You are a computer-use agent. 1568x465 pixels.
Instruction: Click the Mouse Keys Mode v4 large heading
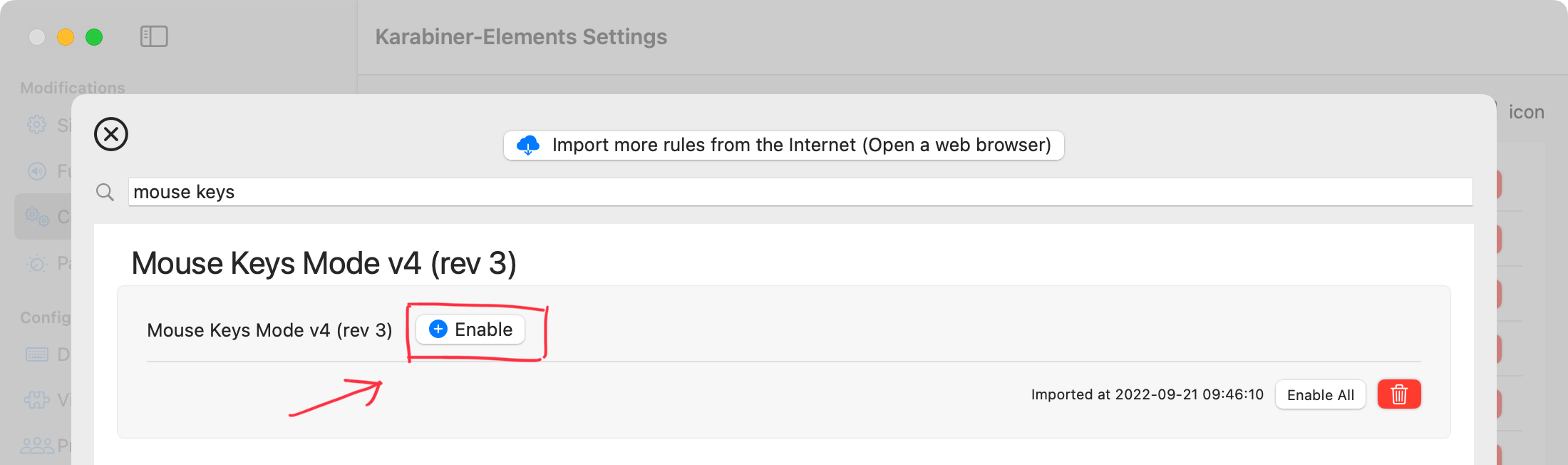pos(324,263)
